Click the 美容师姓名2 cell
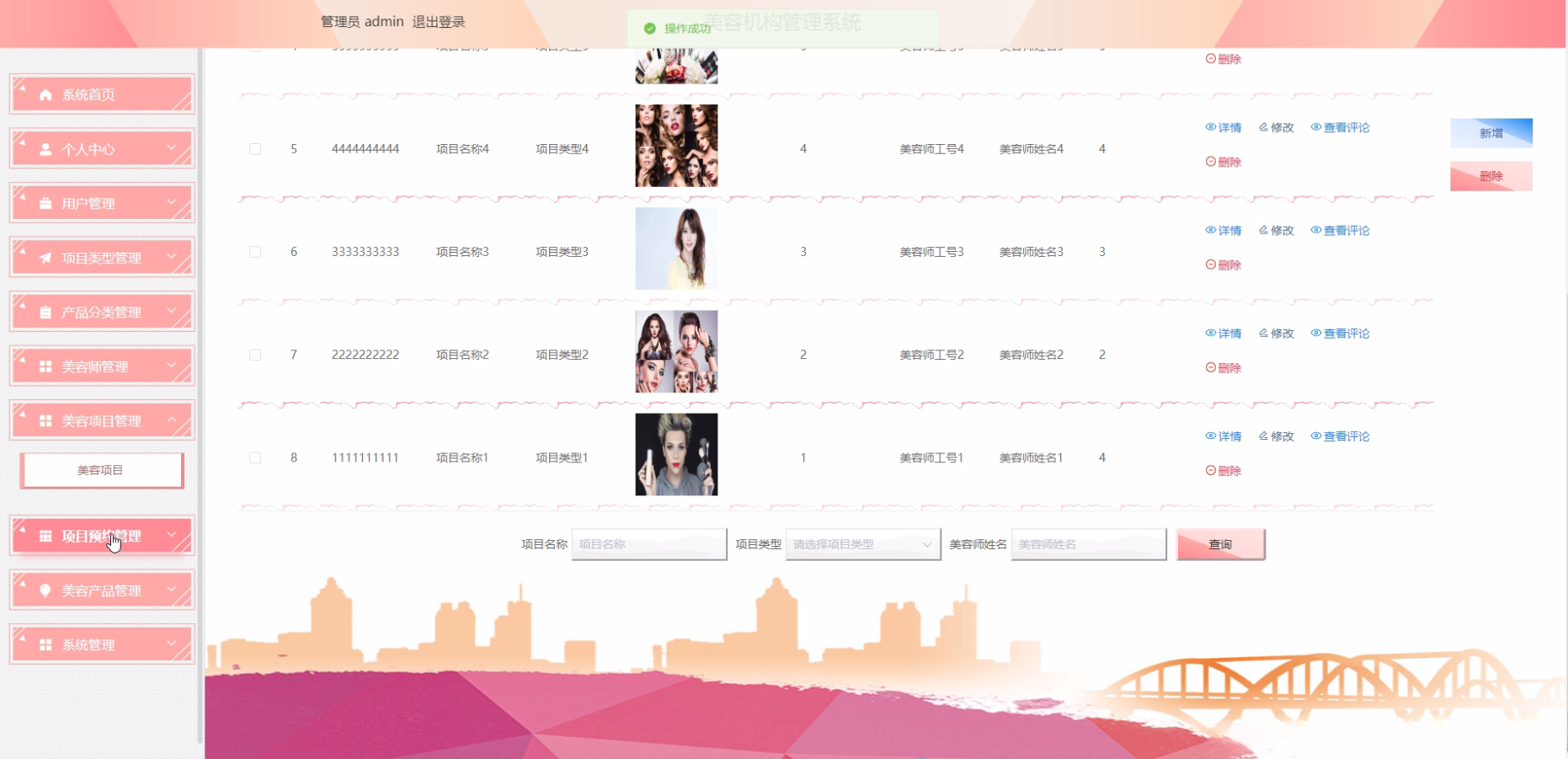This screenshot has height=759, width=1568. coord(1031,355)
